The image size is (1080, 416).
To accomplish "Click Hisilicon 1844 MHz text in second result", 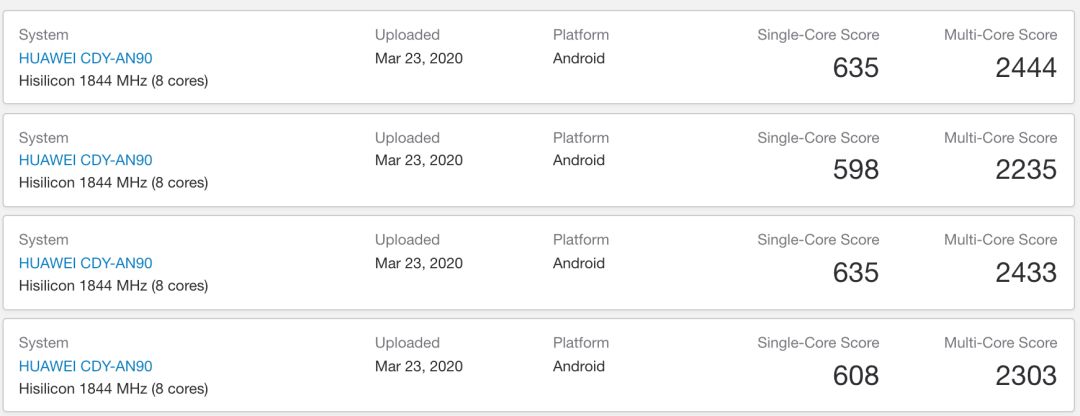I will [114, 183].
